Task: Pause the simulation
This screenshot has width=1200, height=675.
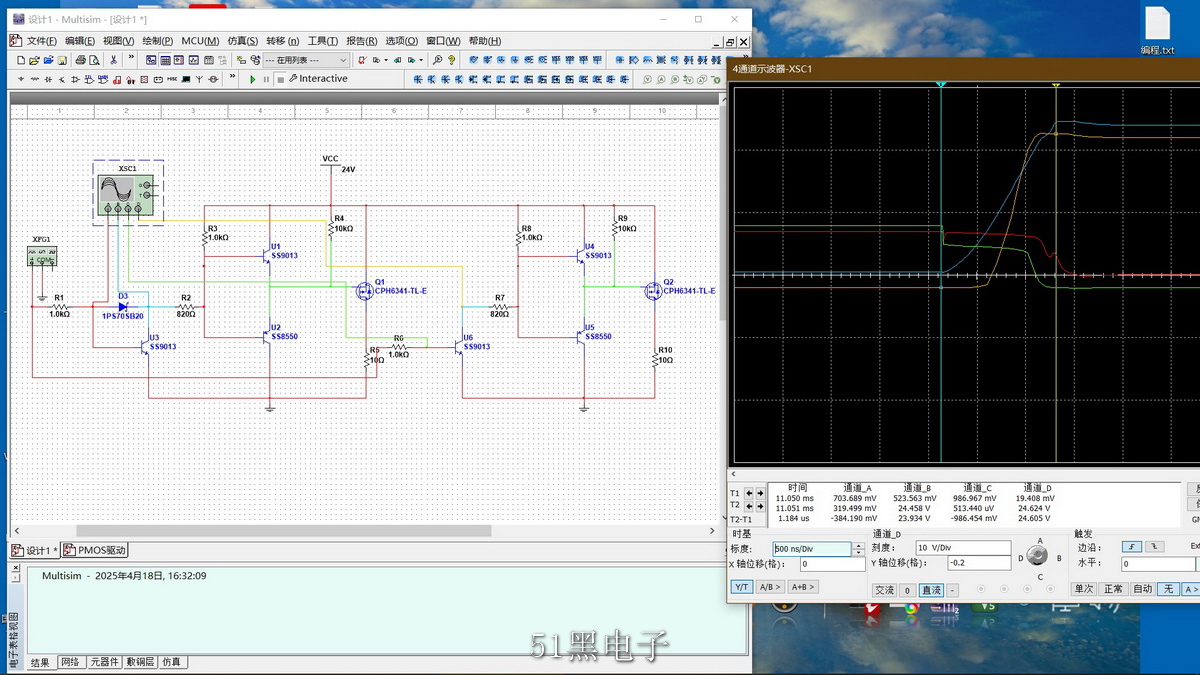Action: (x=266, y=79)
